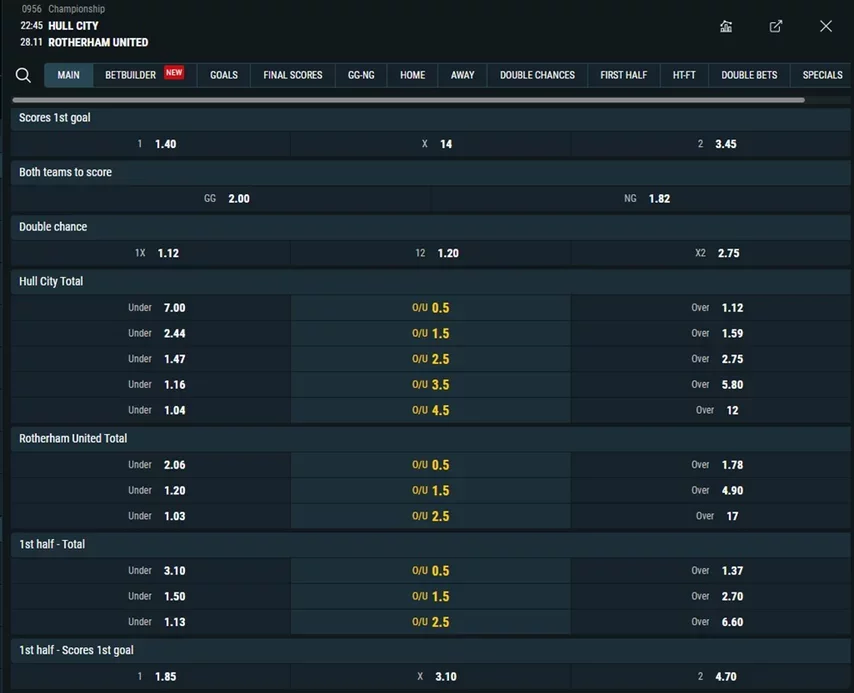This screenshot has width=854, height=693.
Task: Open the HT-FT tab
Action: (684, 75)
